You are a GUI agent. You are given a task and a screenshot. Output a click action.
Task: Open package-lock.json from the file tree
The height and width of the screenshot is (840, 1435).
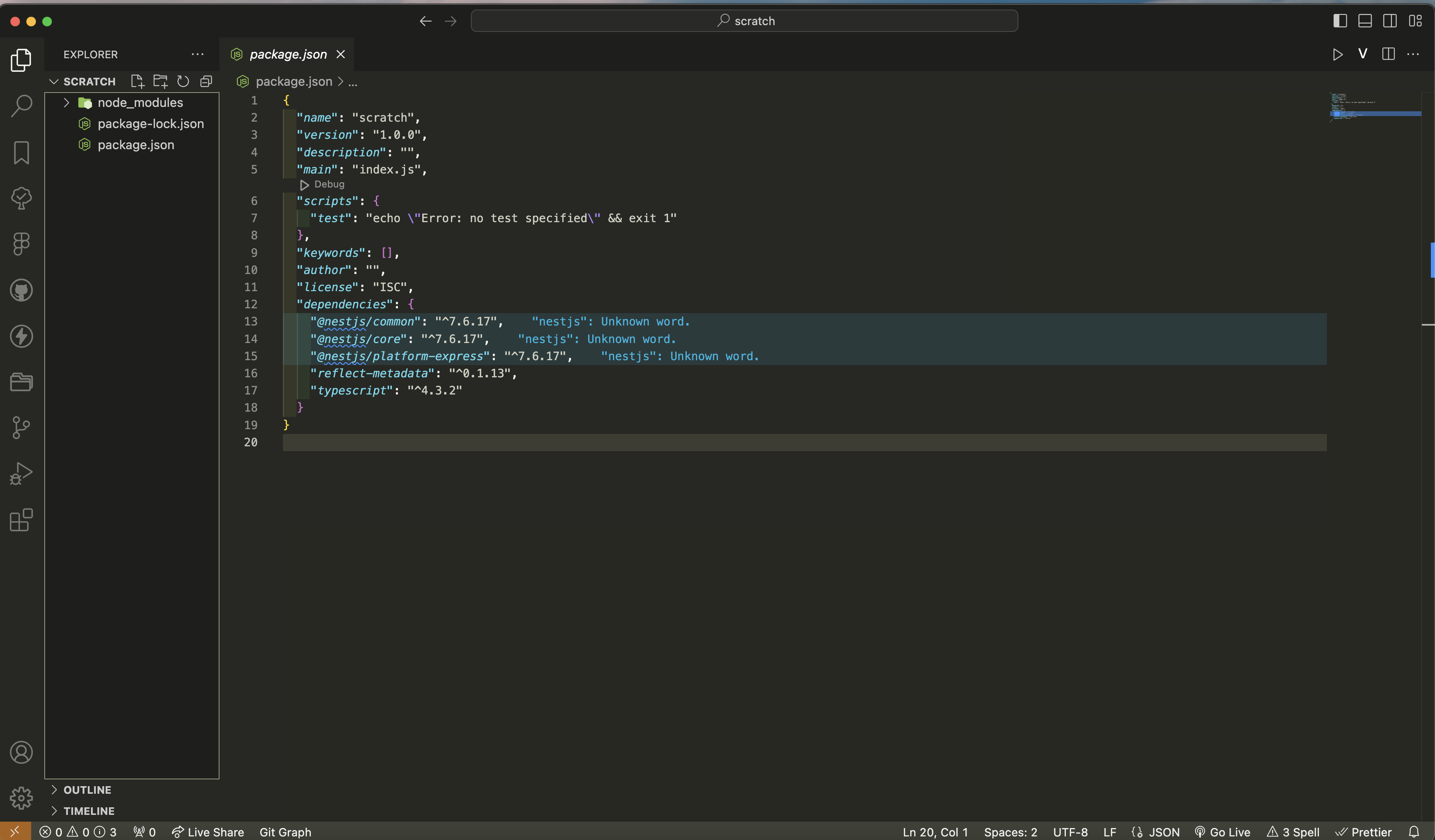pos(150,124)
